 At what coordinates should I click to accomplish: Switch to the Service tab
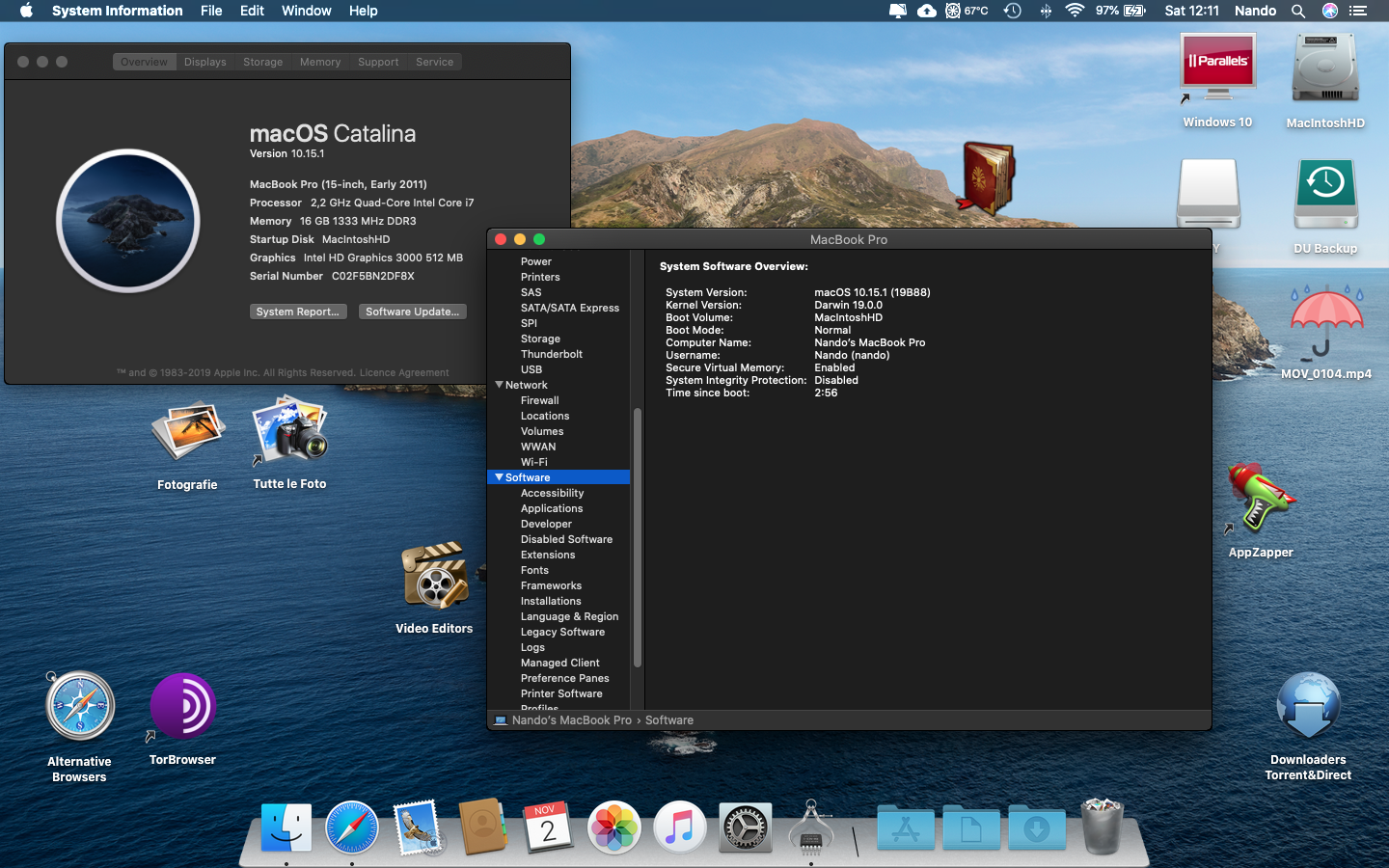point(435,62)
